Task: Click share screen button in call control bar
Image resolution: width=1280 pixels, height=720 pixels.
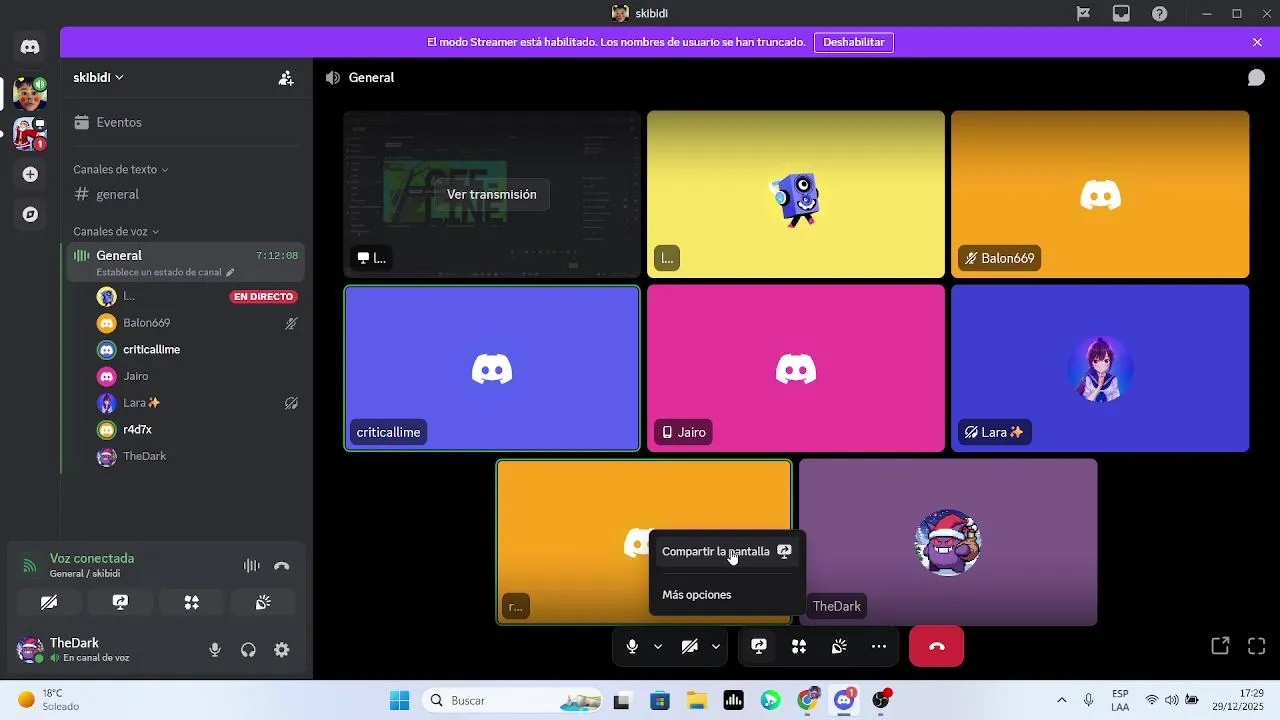Action: tap(759, 647)
